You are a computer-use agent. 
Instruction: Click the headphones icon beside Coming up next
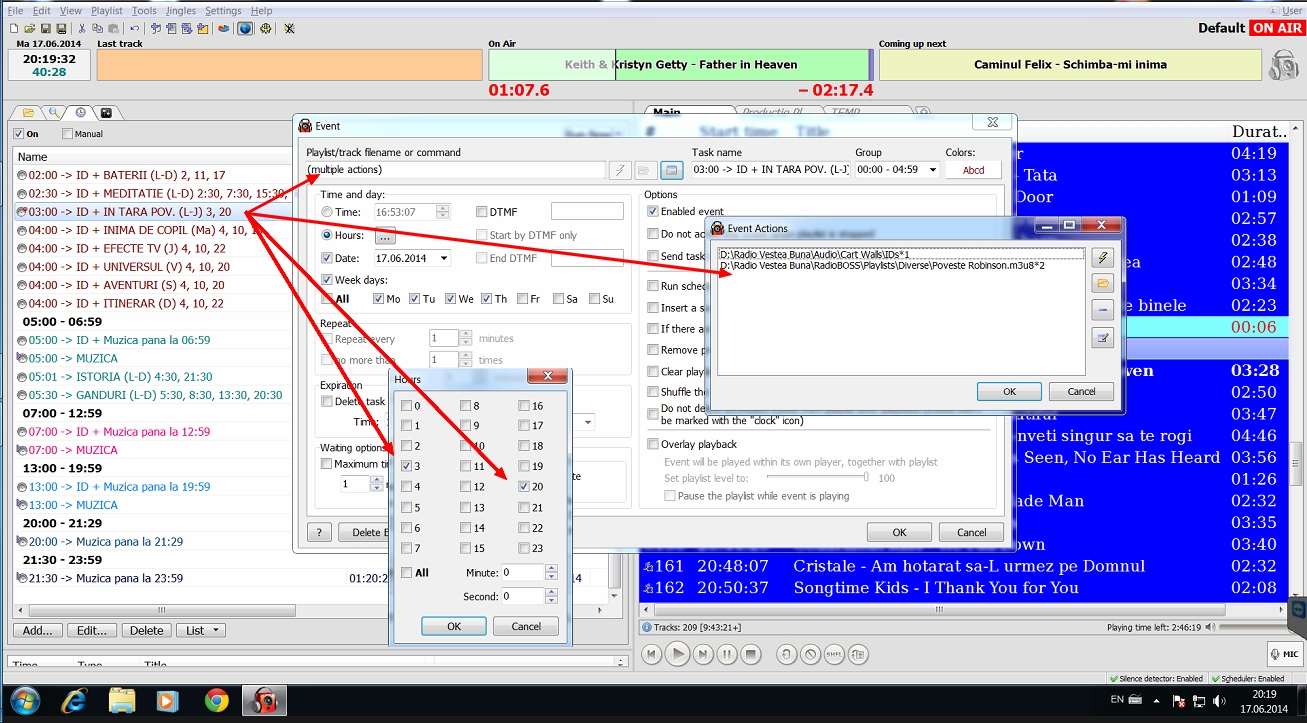(x=1283, y=66)
